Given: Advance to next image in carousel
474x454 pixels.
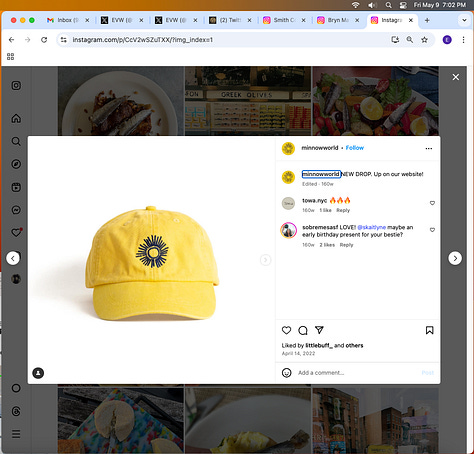Looking at the screenshot, I should [x=265, y=260].
